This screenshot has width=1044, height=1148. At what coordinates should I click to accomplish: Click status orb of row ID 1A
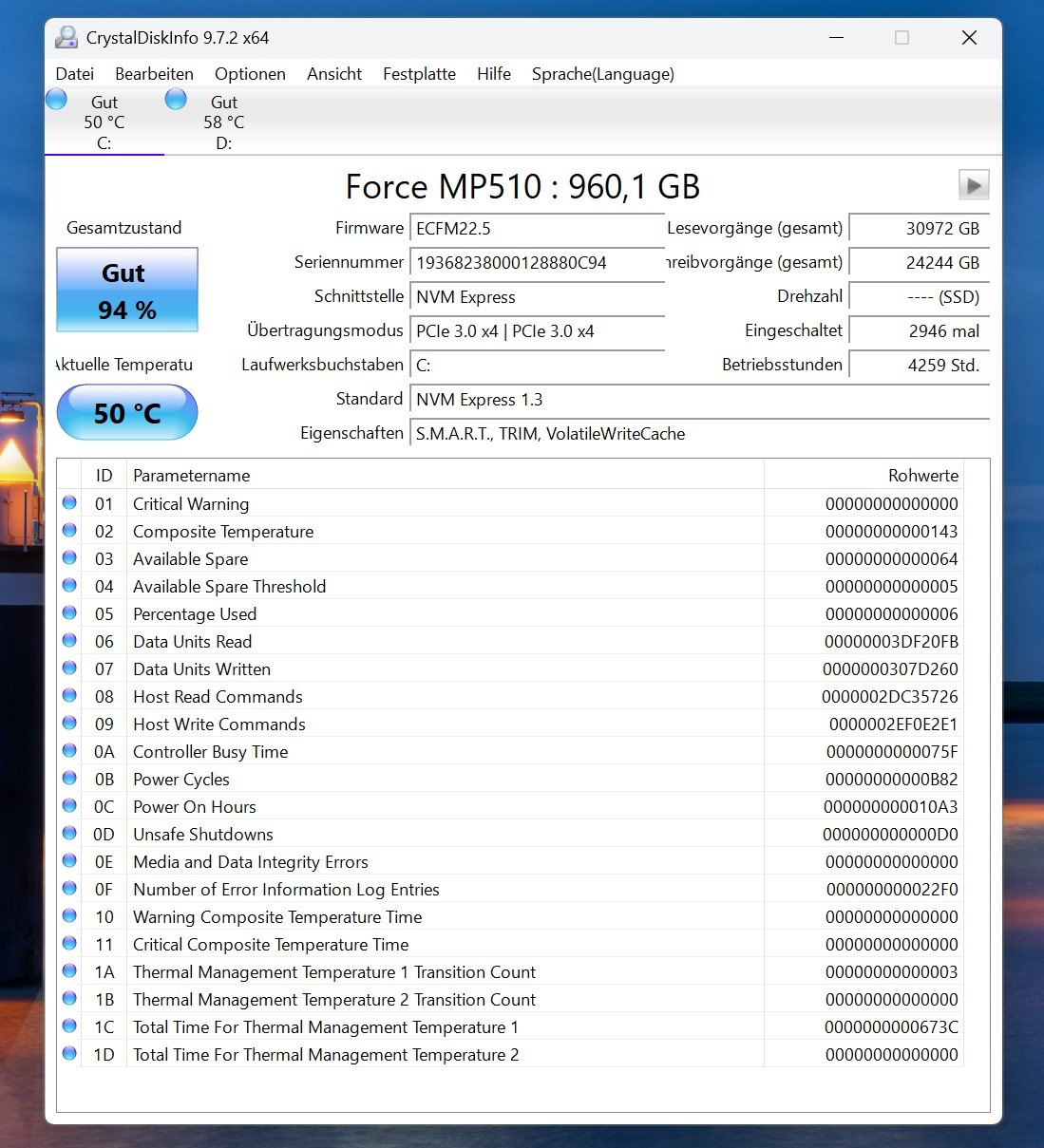69,971
